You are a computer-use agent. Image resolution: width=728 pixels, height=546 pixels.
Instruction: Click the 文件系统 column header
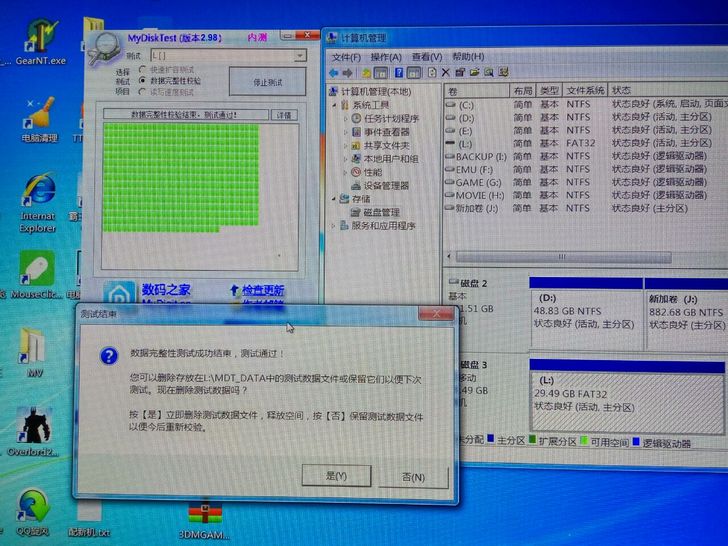pyautogui.click(x=585, y=91)
